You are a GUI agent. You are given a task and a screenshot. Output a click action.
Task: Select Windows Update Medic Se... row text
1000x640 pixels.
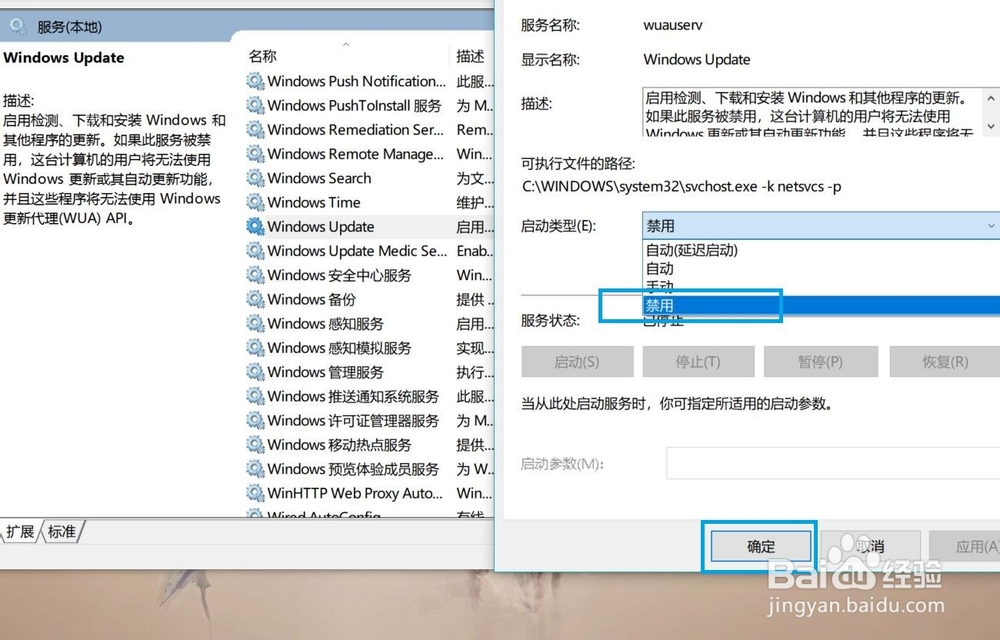coord(357,251)
